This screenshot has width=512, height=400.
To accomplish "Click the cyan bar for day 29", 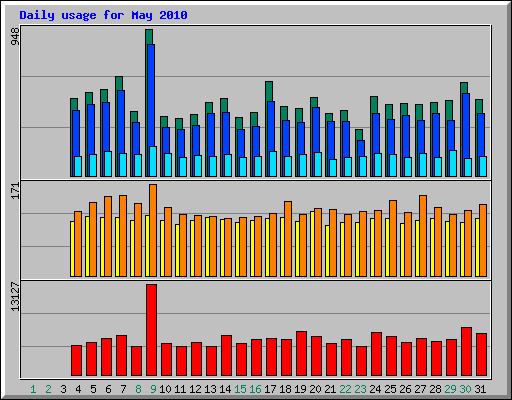I will [x=453, y=163].
